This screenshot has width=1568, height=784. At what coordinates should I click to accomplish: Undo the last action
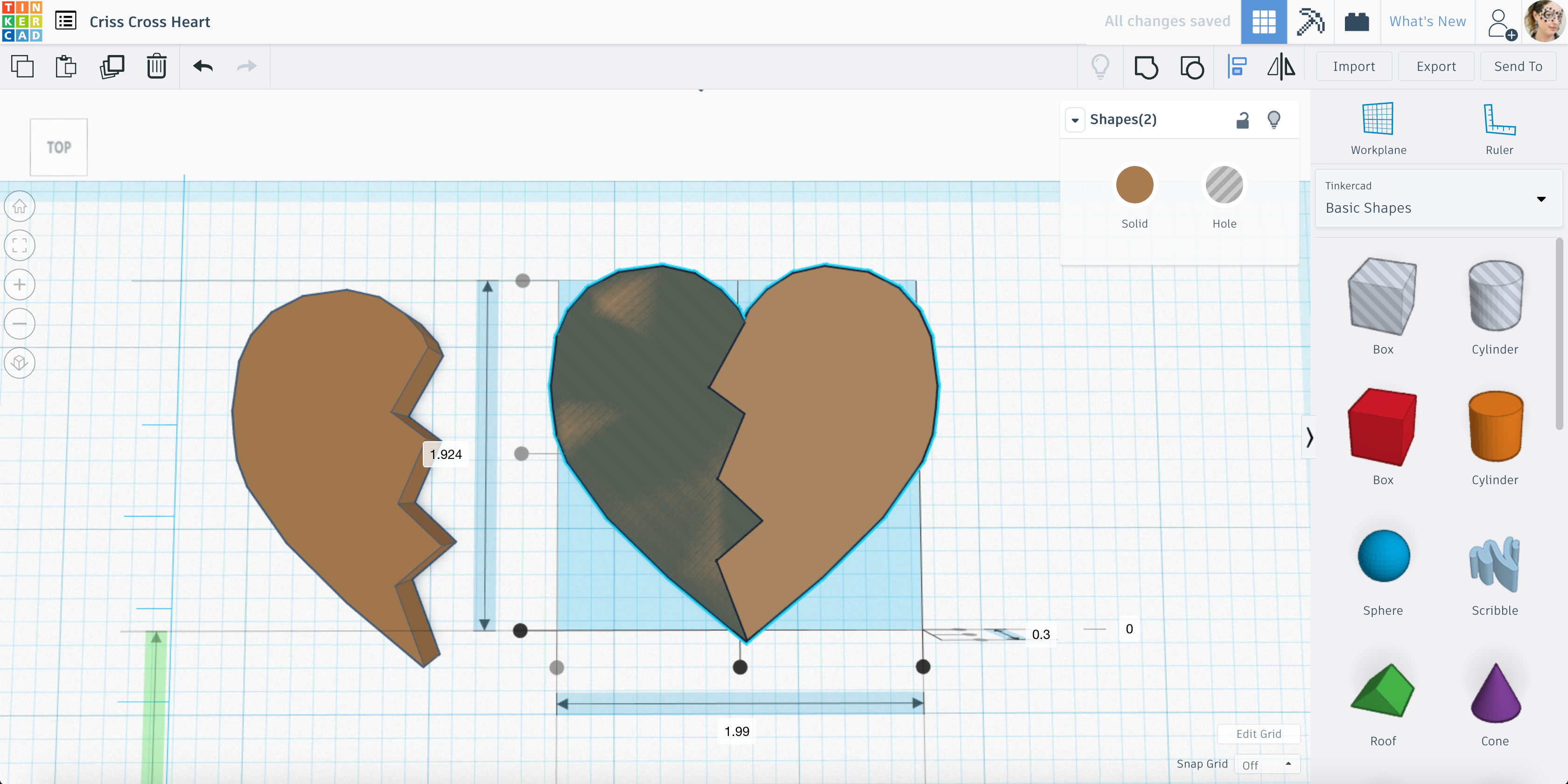click(x=203, y=66)
